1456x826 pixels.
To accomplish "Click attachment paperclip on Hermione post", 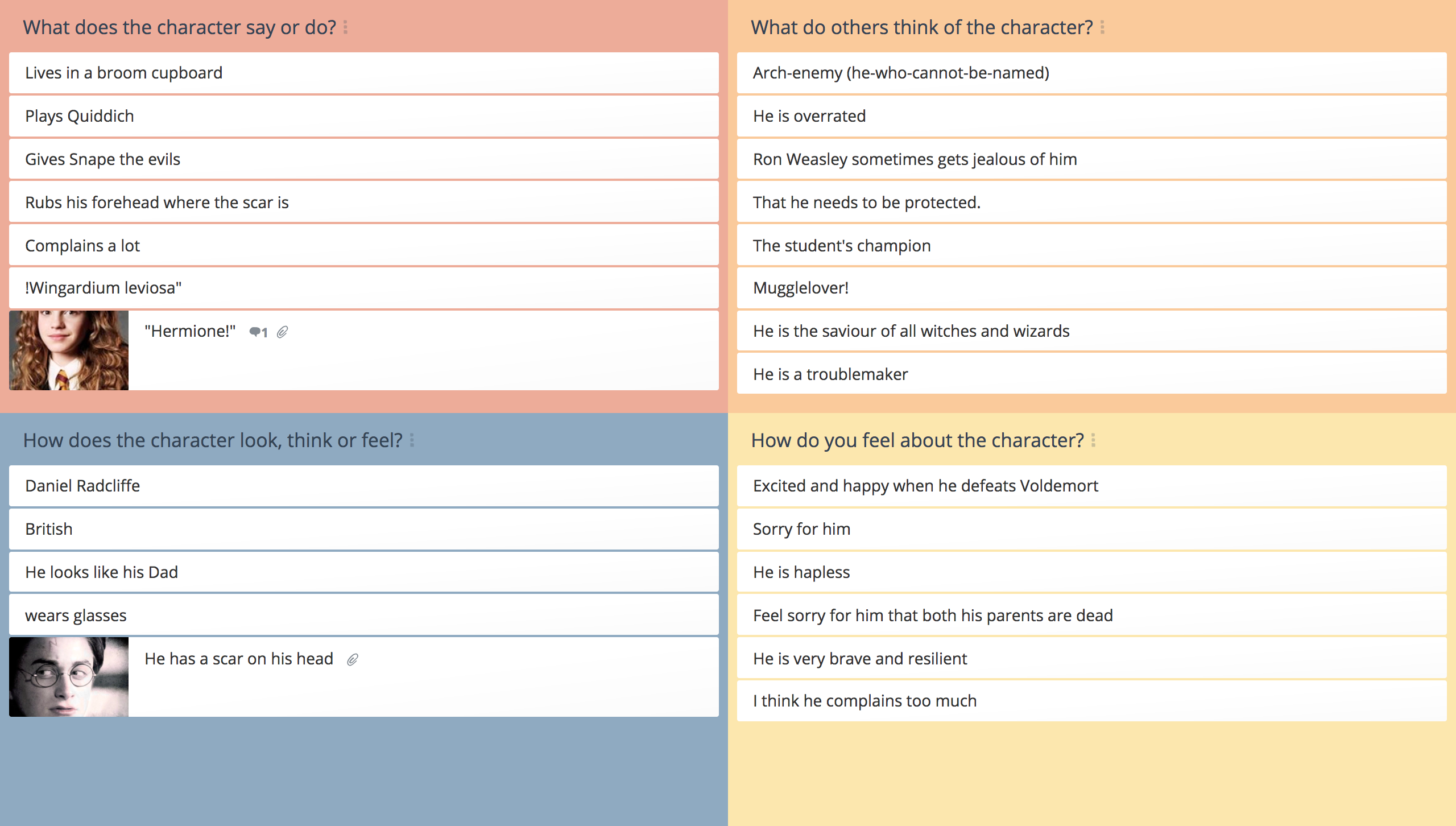I will 283,332.
